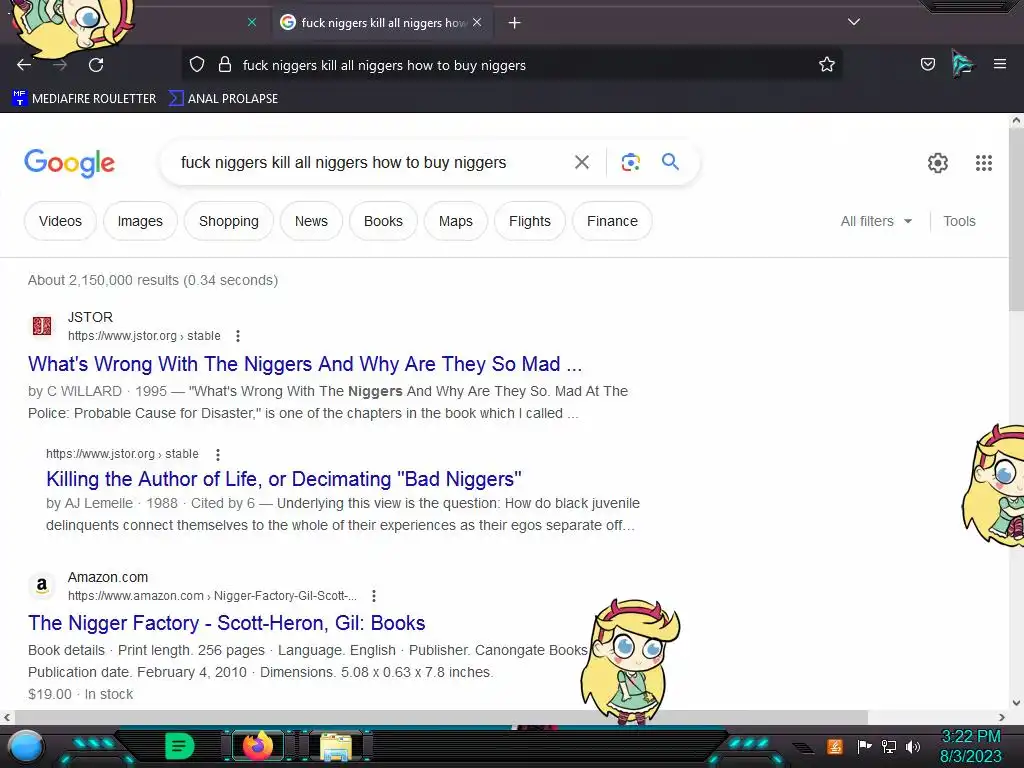Open the first JSTOR result title
Viewport: 1024px width, 768px height.
pyautogui.click(x=304, y=364)
